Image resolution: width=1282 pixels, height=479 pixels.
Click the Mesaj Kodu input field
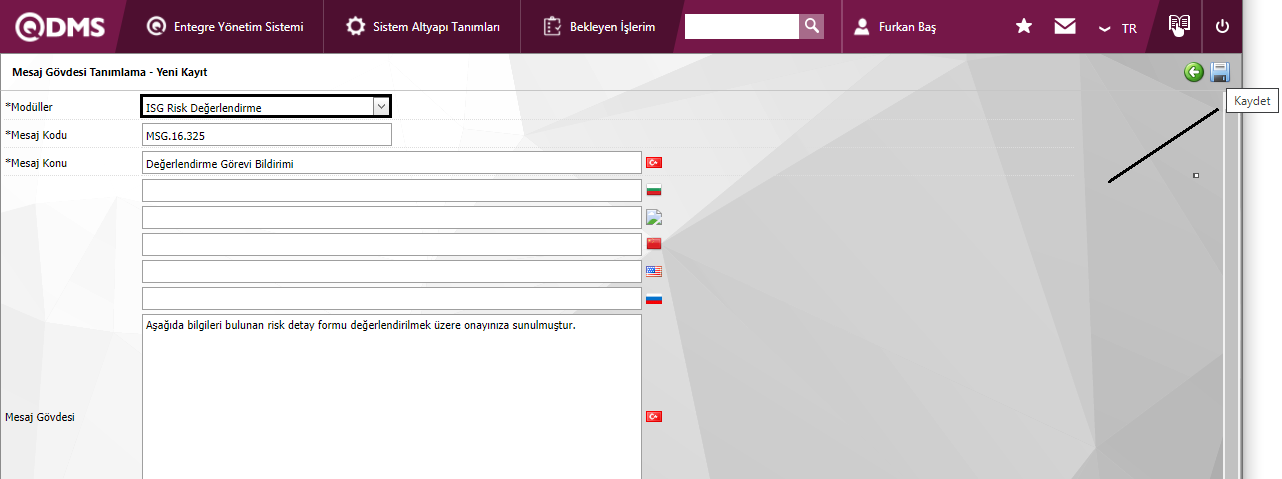point(267,134)
